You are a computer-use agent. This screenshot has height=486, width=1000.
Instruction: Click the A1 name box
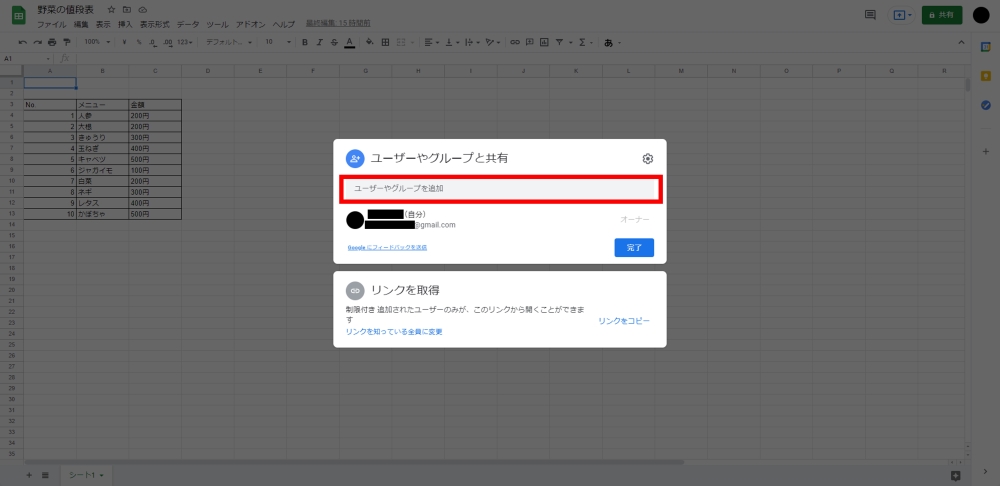tap(25, 59)
